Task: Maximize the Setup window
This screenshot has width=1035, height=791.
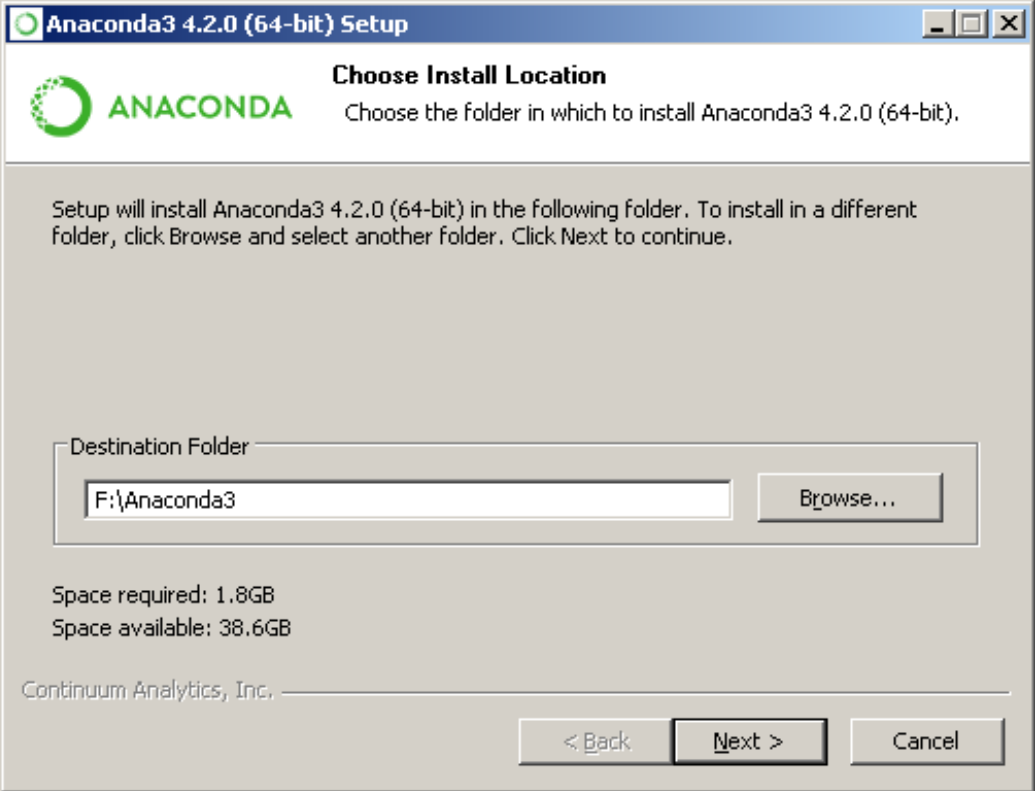Action: (970, 24)
